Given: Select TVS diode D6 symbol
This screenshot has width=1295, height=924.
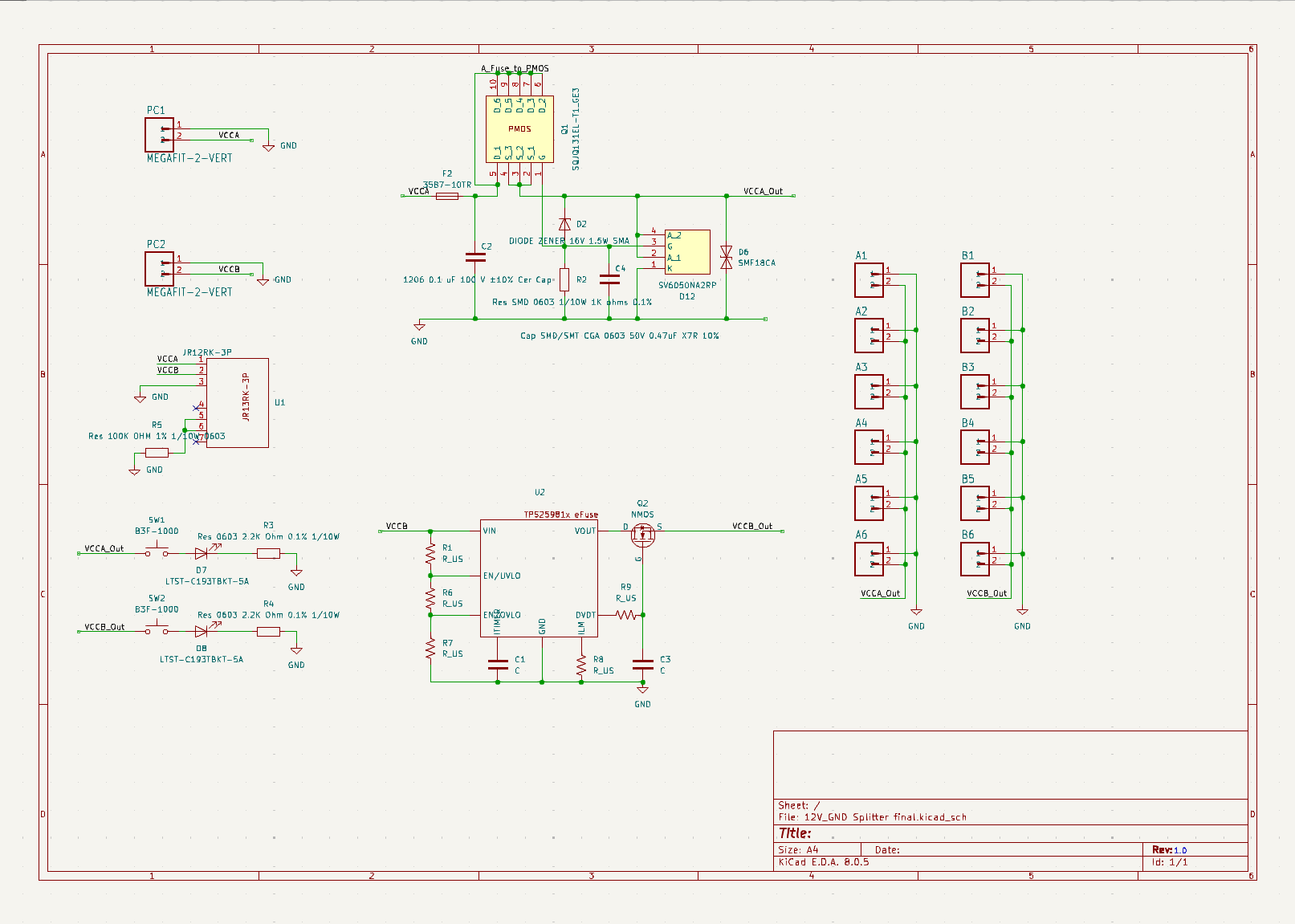Looking at the screenshot, I should coord(727,258).
